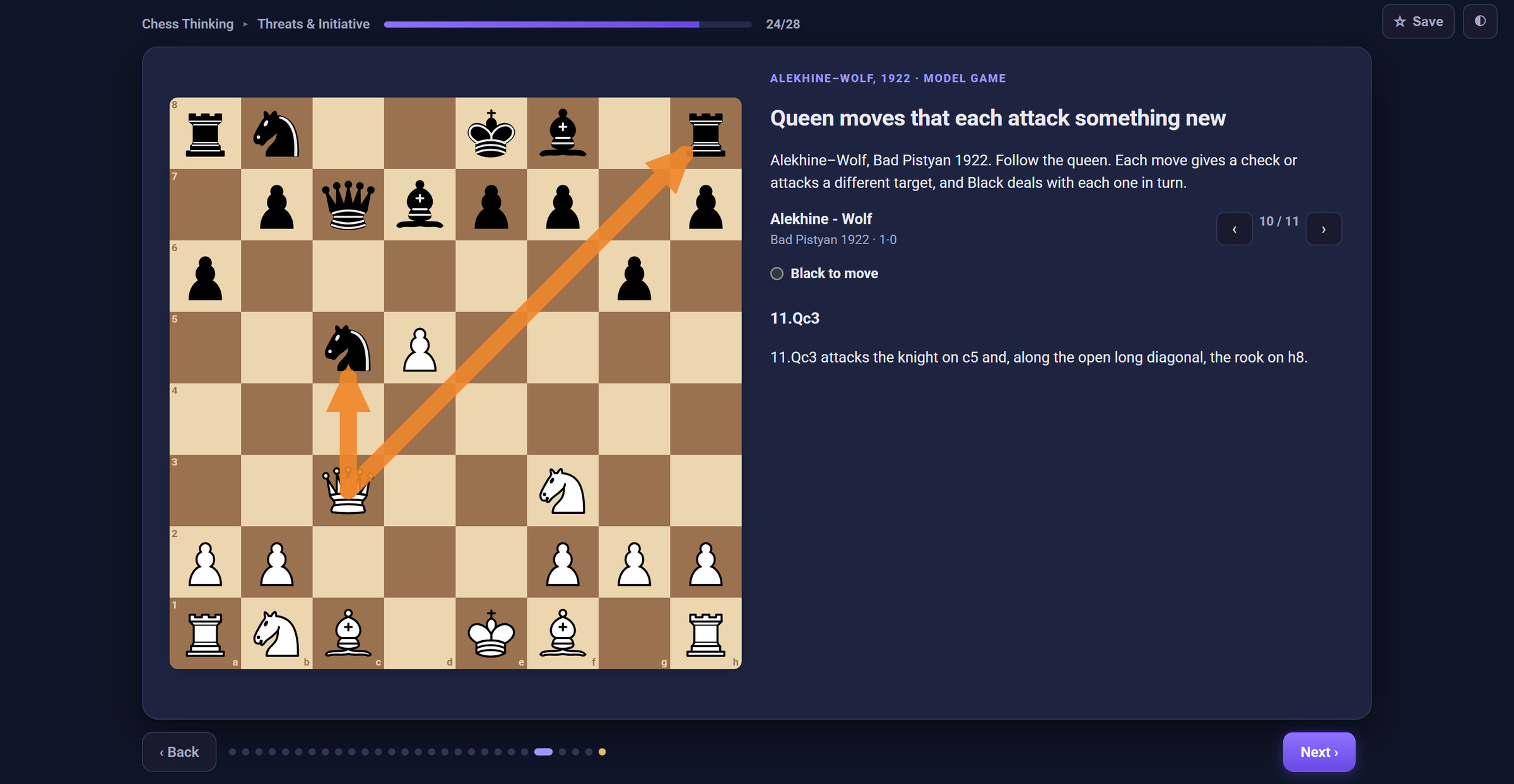The image size is (1514, 784).
Task: Select the black bishop on f8
Action: pyautogui.click(x=563, y=133)
